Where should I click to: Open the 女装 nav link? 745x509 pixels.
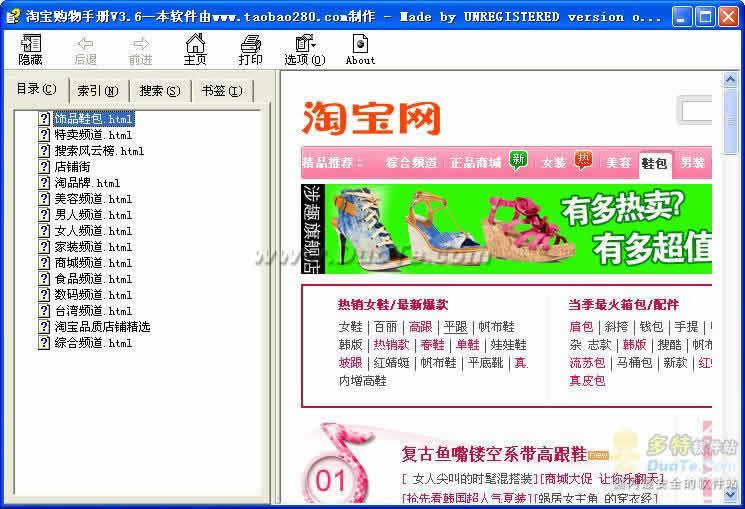pyautogui.click(x=554, y=163)
